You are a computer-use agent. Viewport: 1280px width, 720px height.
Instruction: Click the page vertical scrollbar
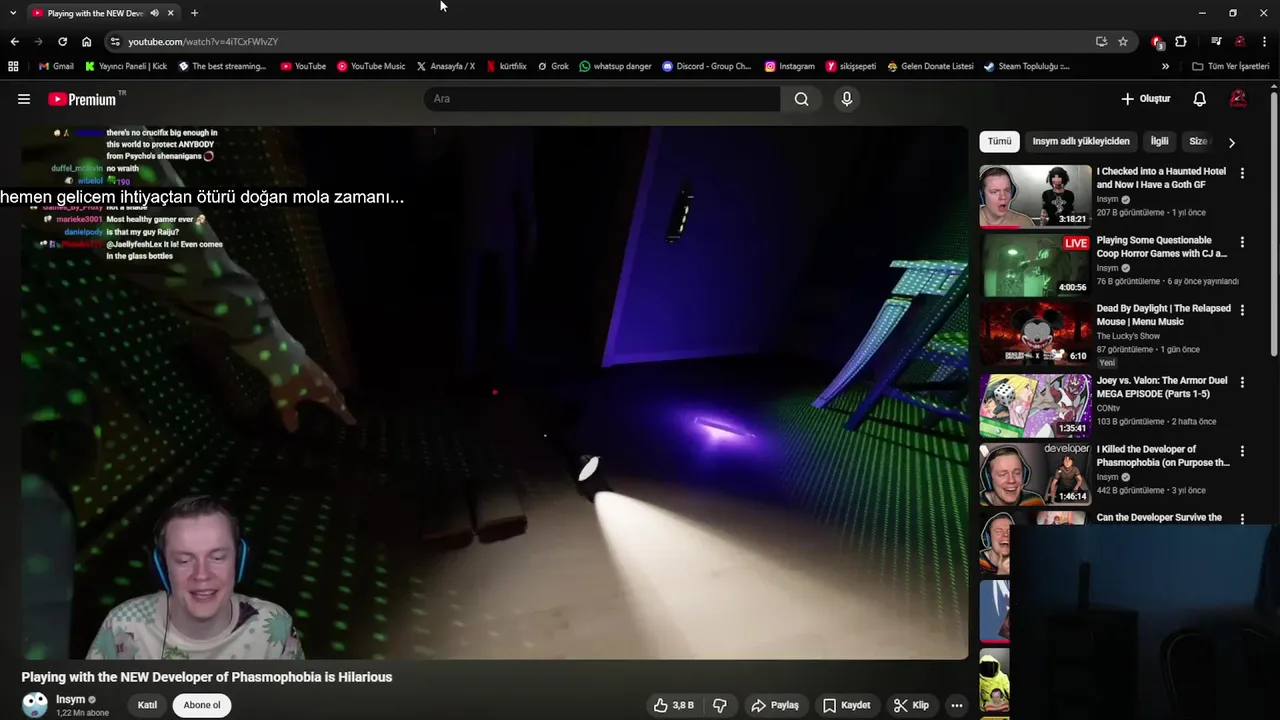1274,225
